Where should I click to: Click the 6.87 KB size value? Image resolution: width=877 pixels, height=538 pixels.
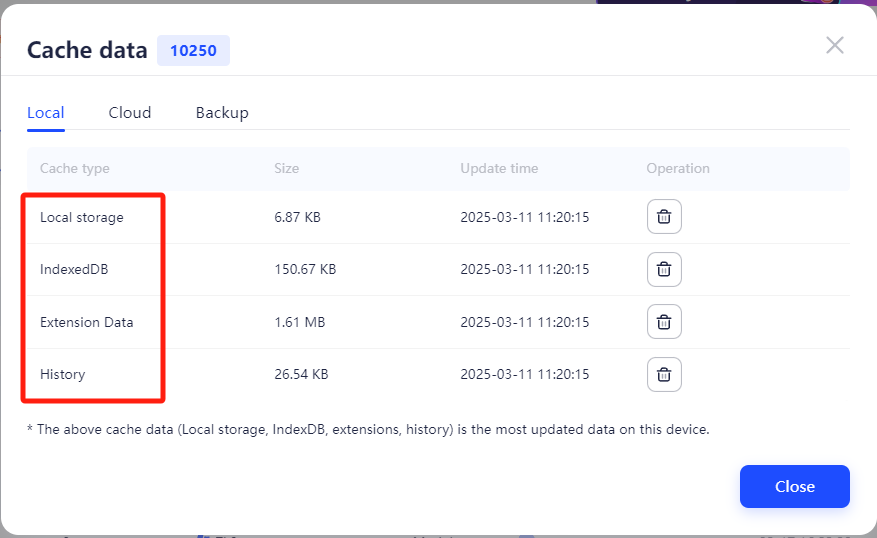(298, 217)
